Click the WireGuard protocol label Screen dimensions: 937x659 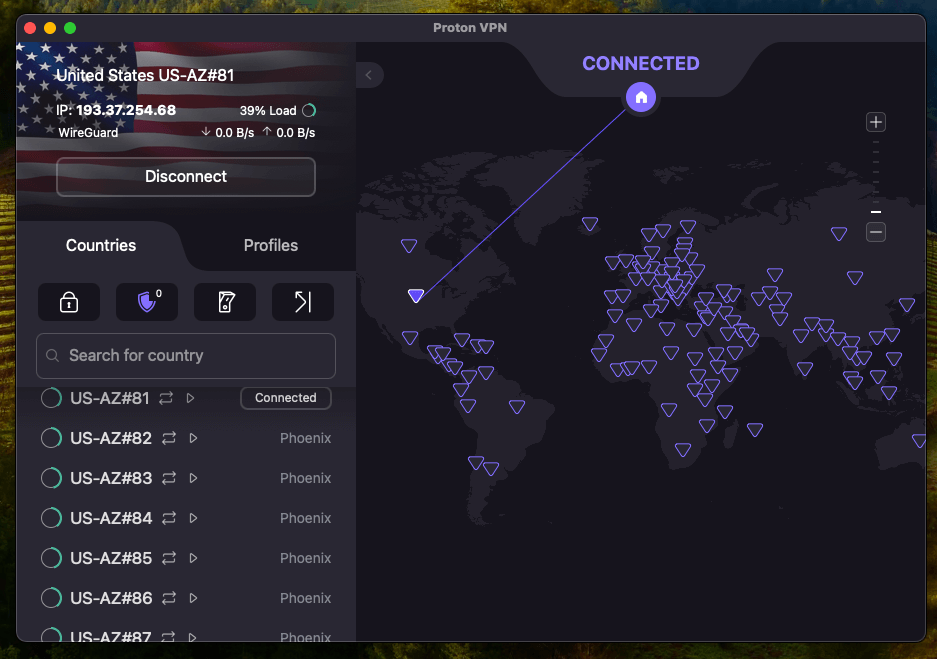tap(88, 133)
